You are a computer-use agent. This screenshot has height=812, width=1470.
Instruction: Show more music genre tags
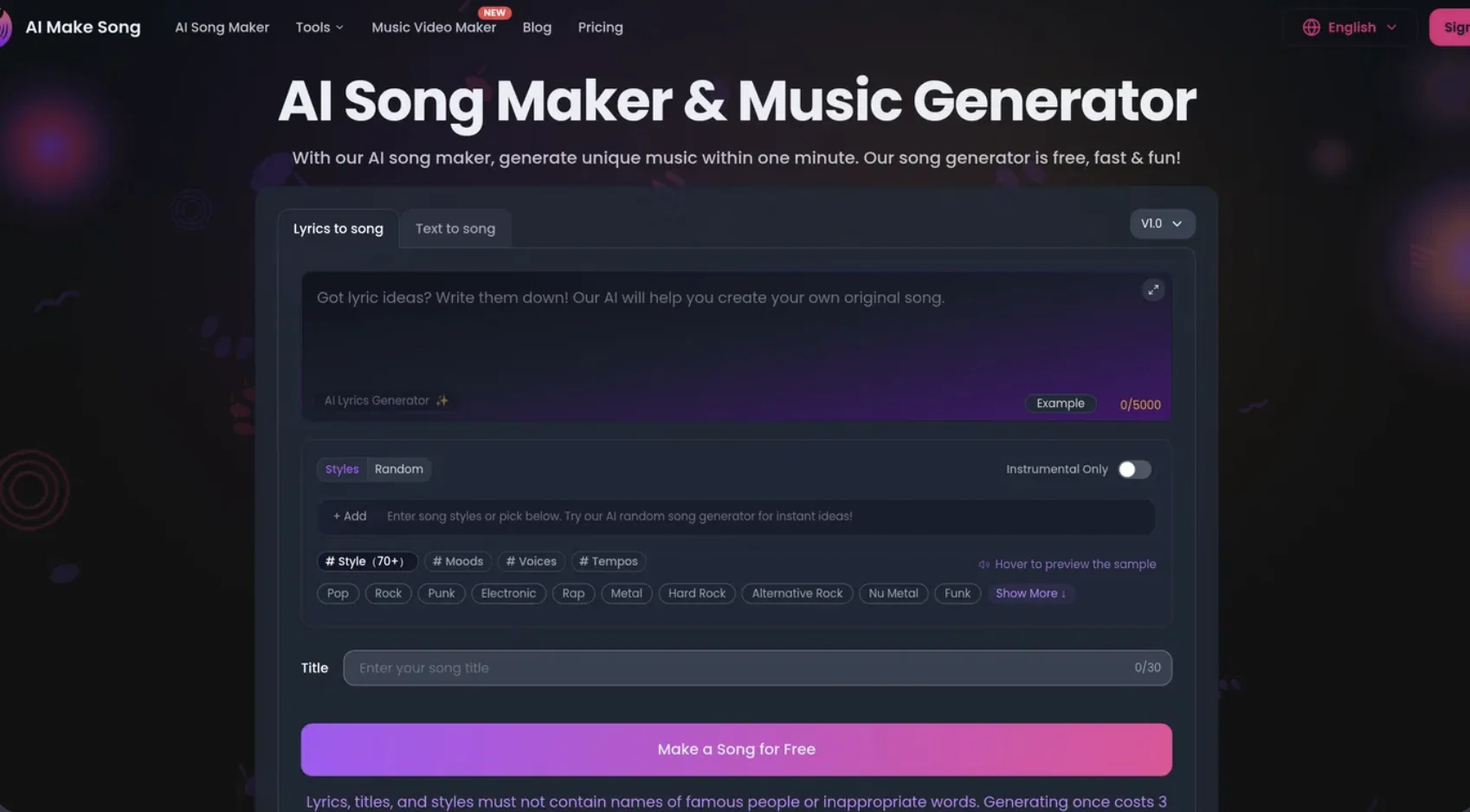pyautogui.click(x=1030, y=593)
